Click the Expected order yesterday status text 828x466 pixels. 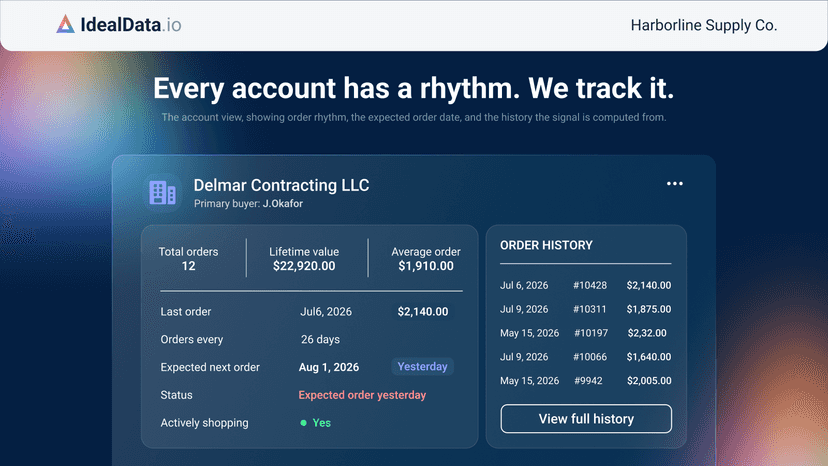[x=362, y=395]
